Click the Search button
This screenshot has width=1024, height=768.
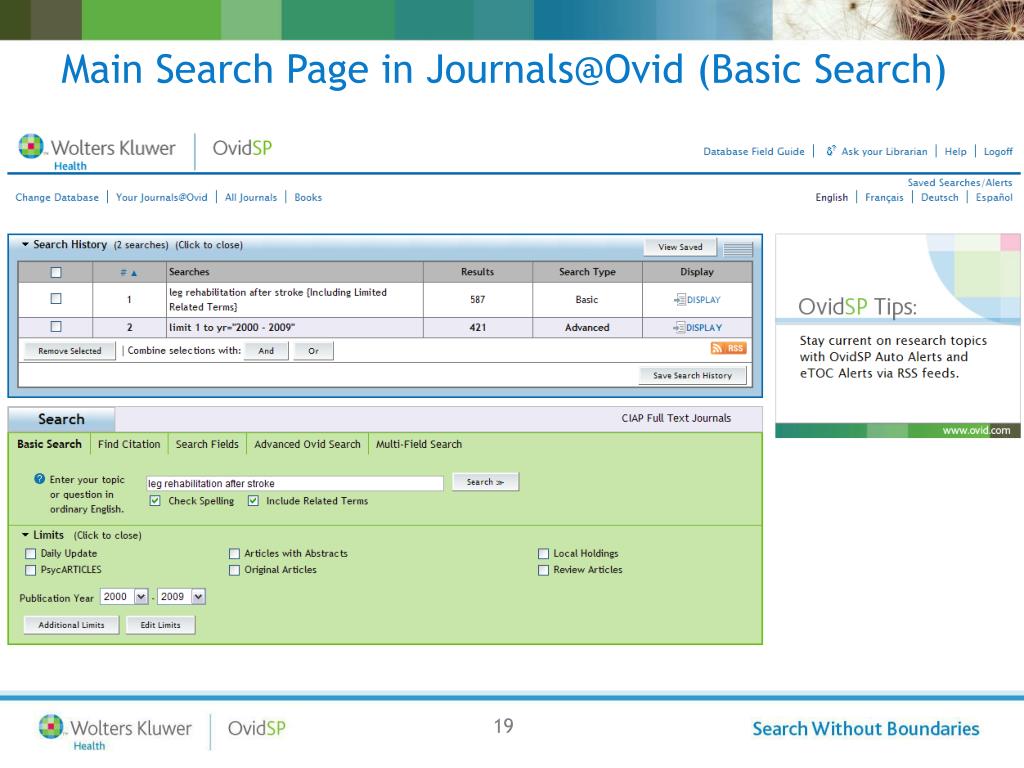(485, 482)
